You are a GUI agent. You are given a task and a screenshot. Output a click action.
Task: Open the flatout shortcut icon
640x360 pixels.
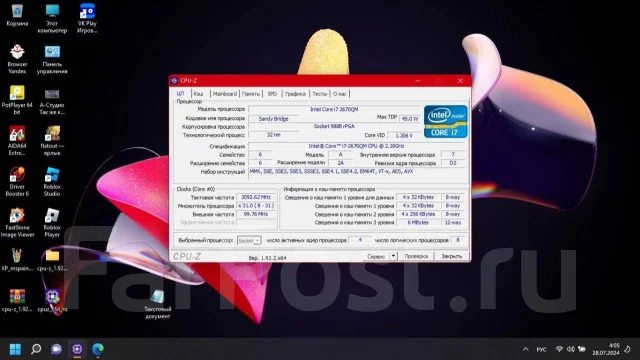[x=52, y=141]
